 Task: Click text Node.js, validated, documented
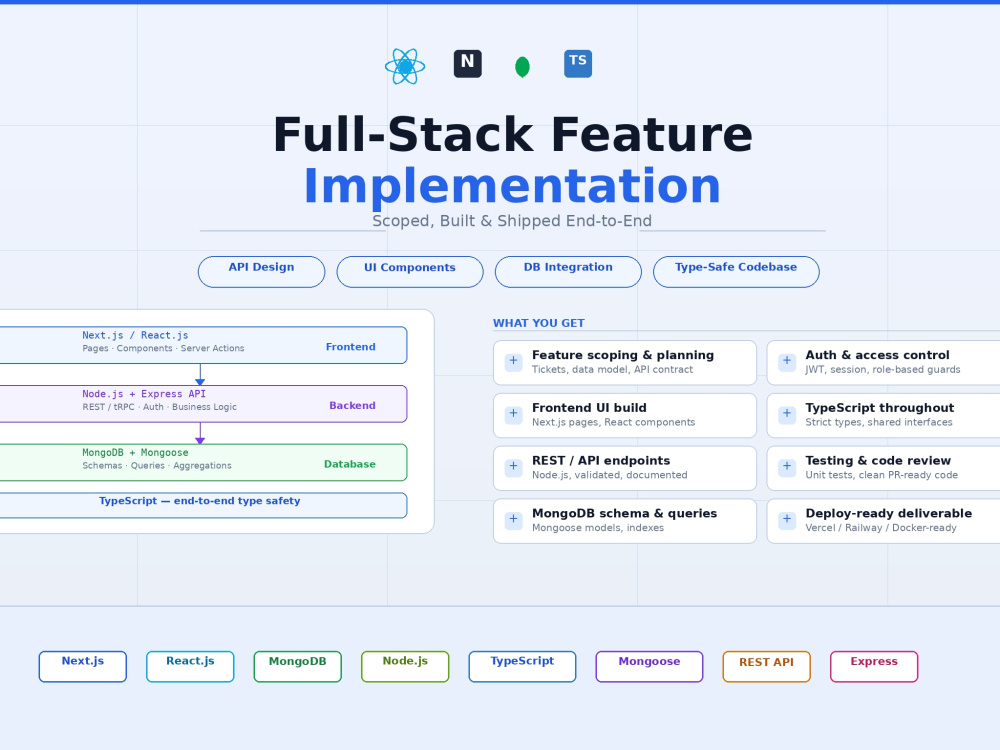610,475
